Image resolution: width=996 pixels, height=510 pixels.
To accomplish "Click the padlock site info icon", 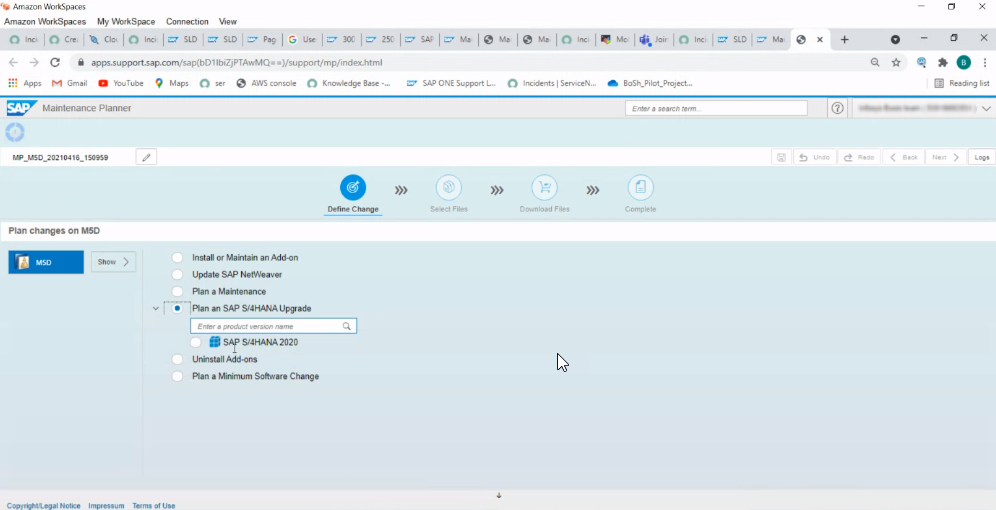I will pyautogui.click(x=81, y=62).
